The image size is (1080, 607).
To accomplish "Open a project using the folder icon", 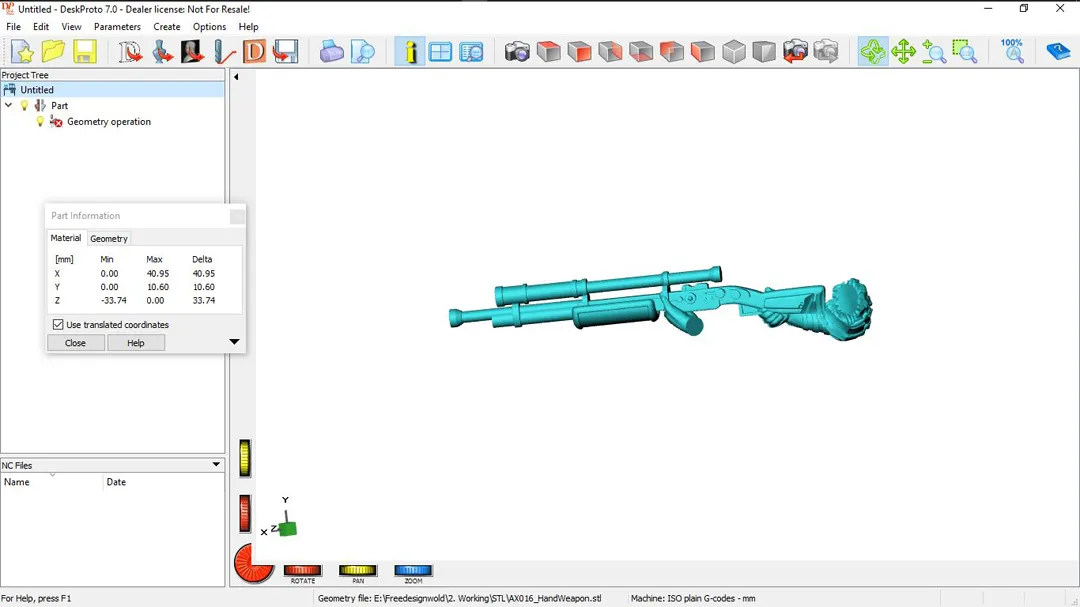I will pos(53,52).
